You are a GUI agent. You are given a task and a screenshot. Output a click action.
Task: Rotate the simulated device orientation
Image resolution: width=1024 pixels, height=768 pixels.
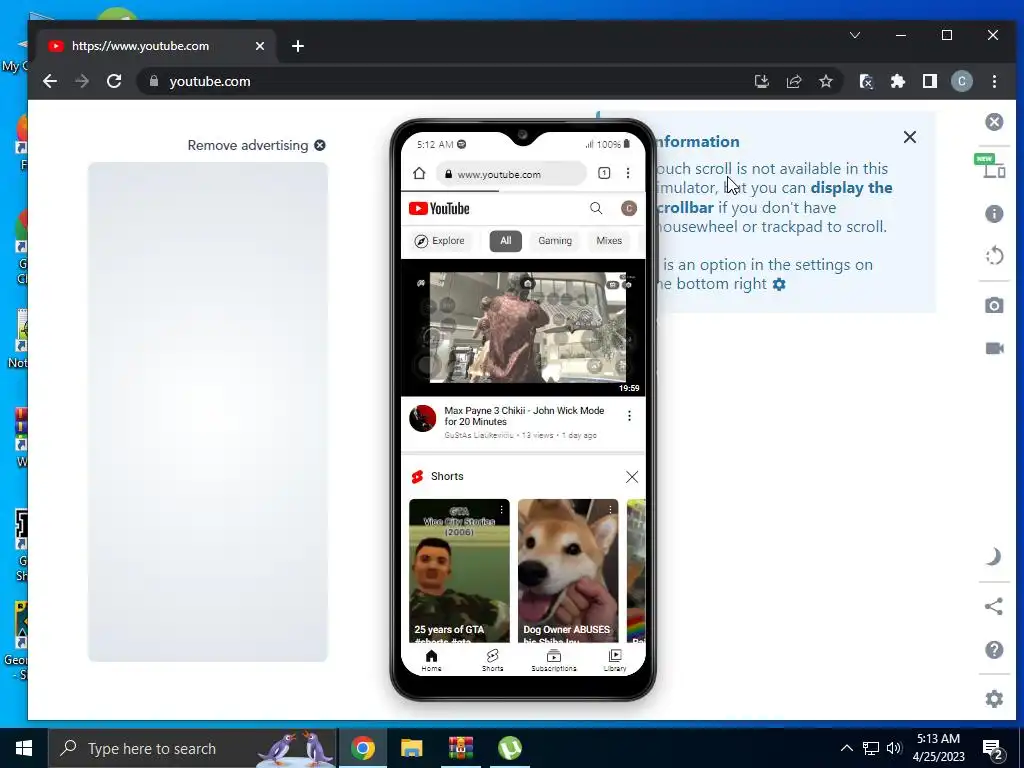pyautogui.click(x=994, y=255)
